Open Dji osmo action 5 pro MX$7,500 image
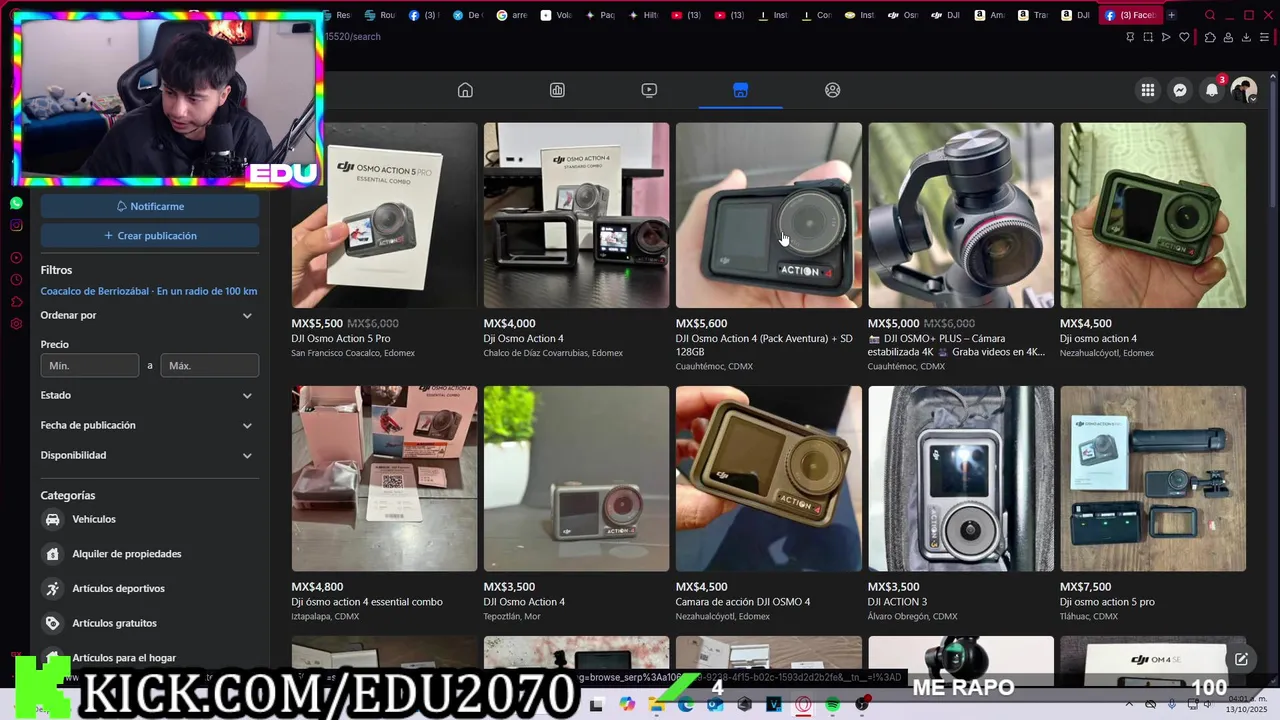 [1153, 479]
